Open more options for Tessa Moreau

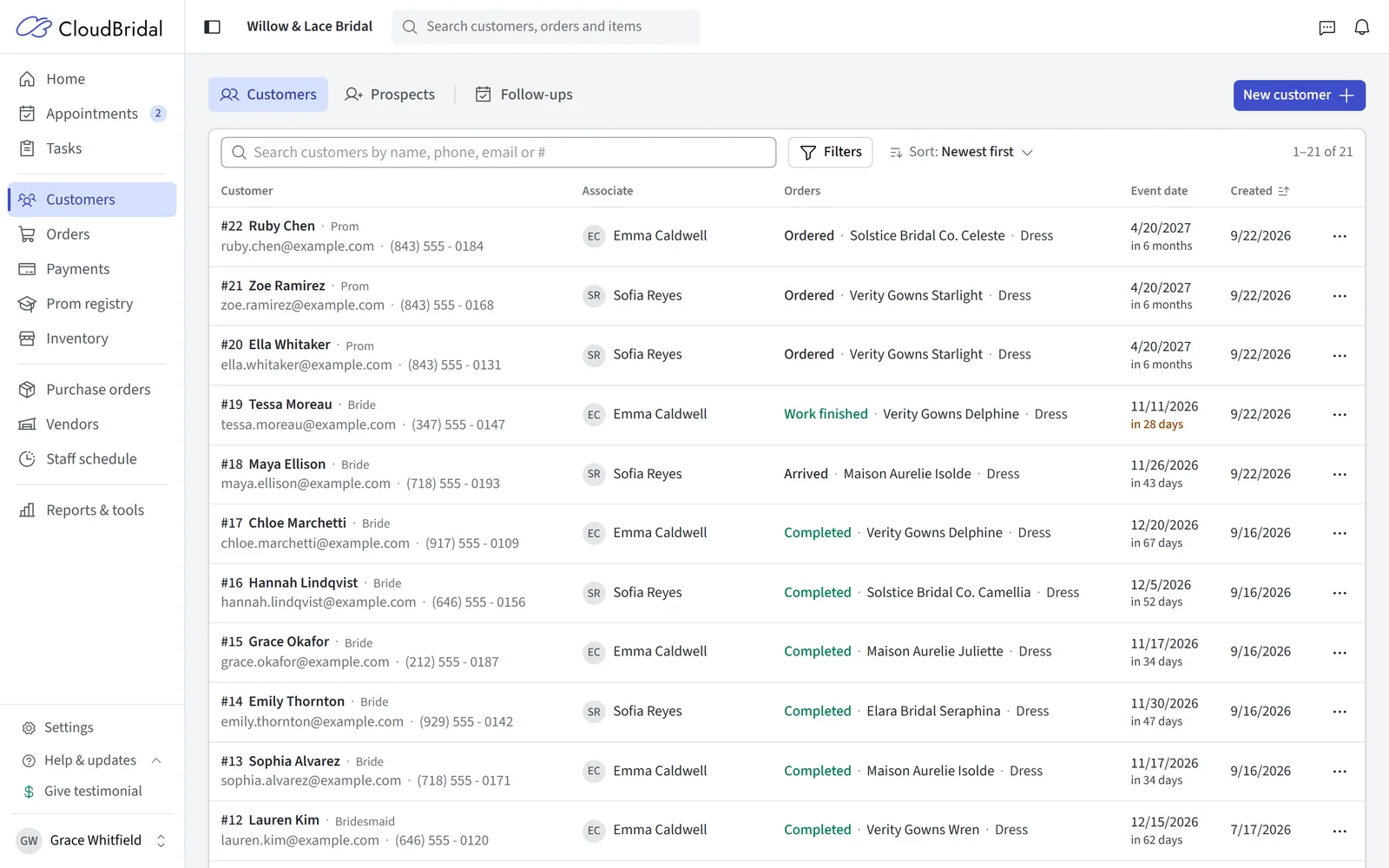1340,415
